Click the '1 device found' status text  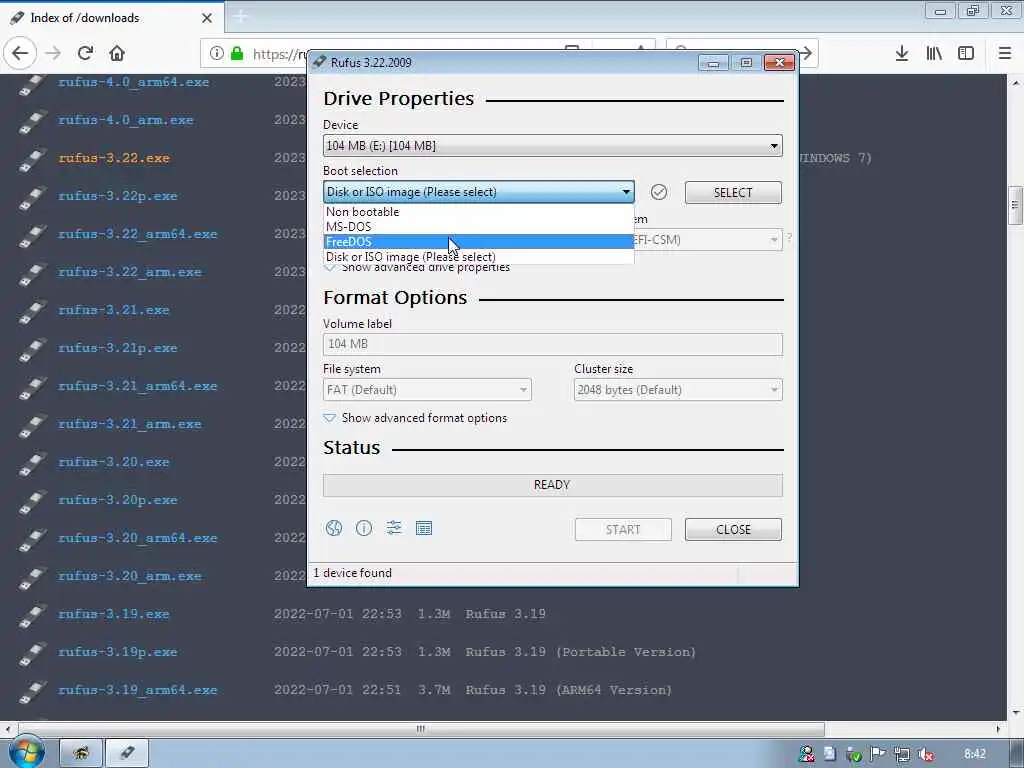(353, 573)
